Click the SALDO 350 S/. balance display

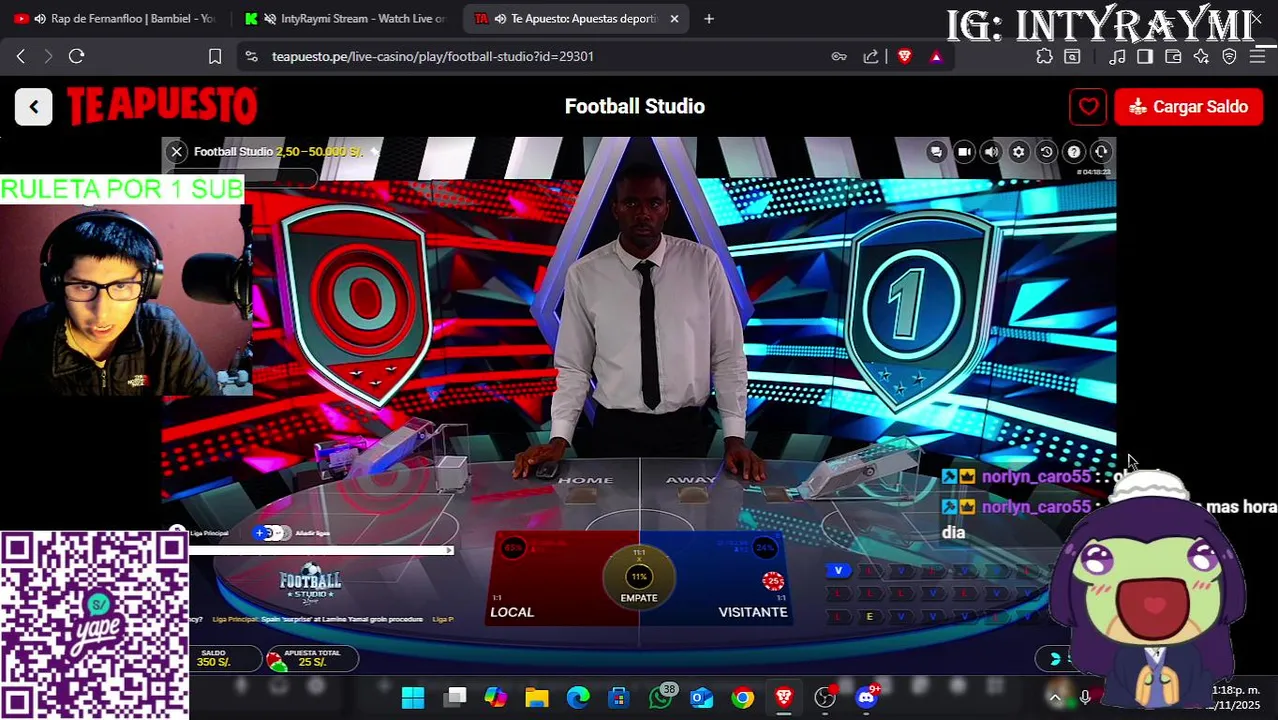(x=213, y=658)
